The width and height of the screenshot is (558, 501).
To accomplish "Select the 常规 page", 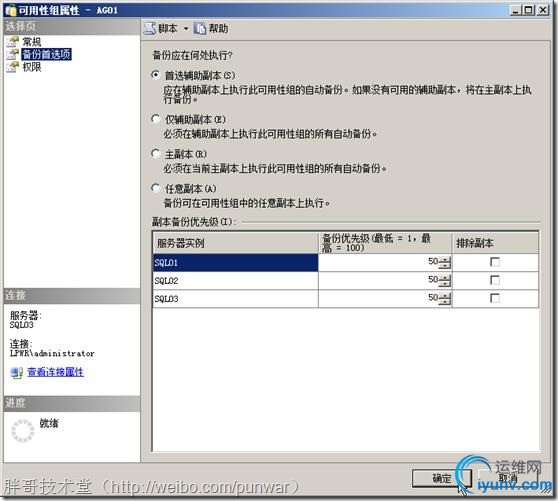I will (32, 42).
